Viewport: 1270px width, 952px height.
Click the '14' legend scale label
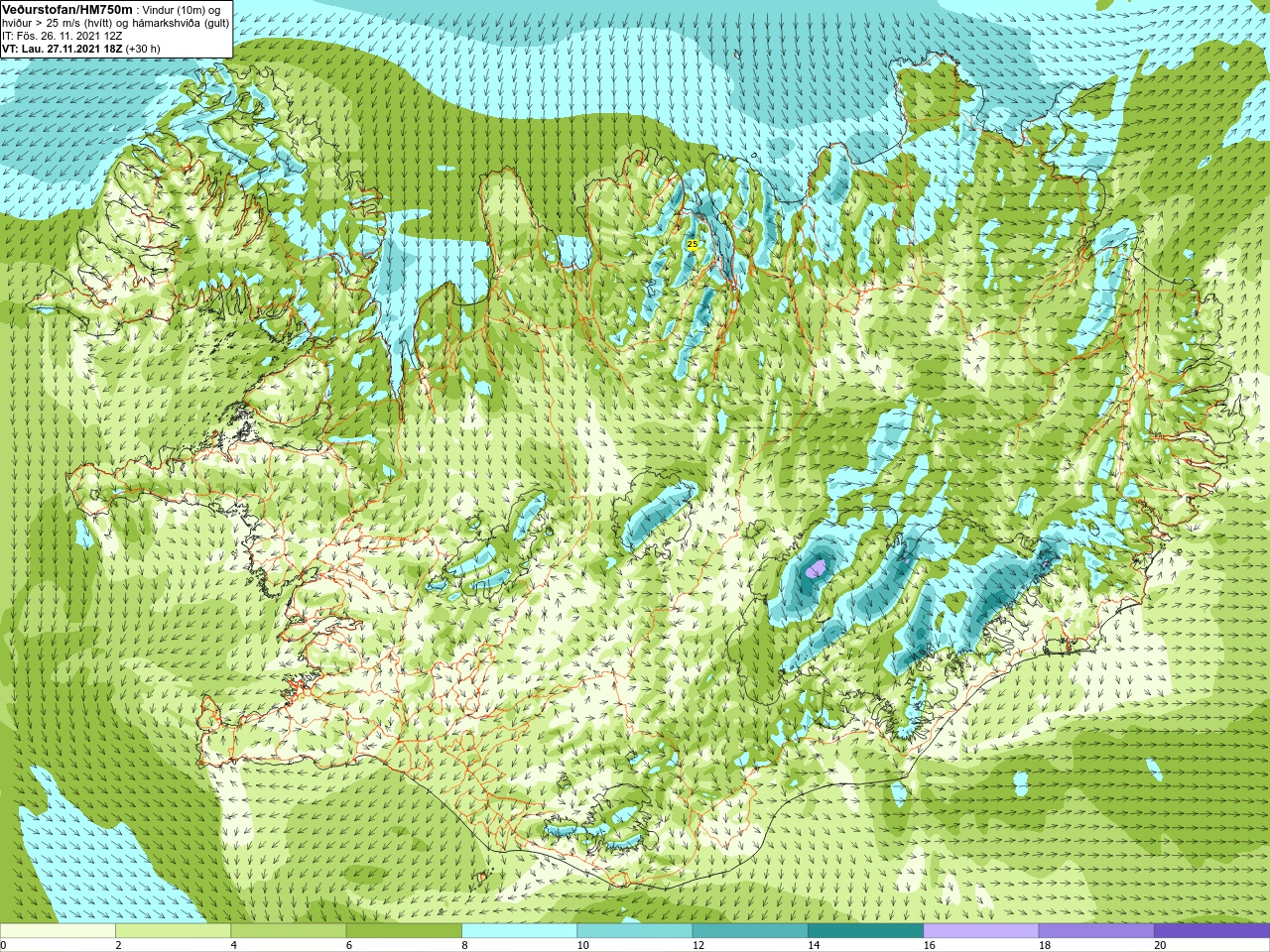(x=814, y=945)
